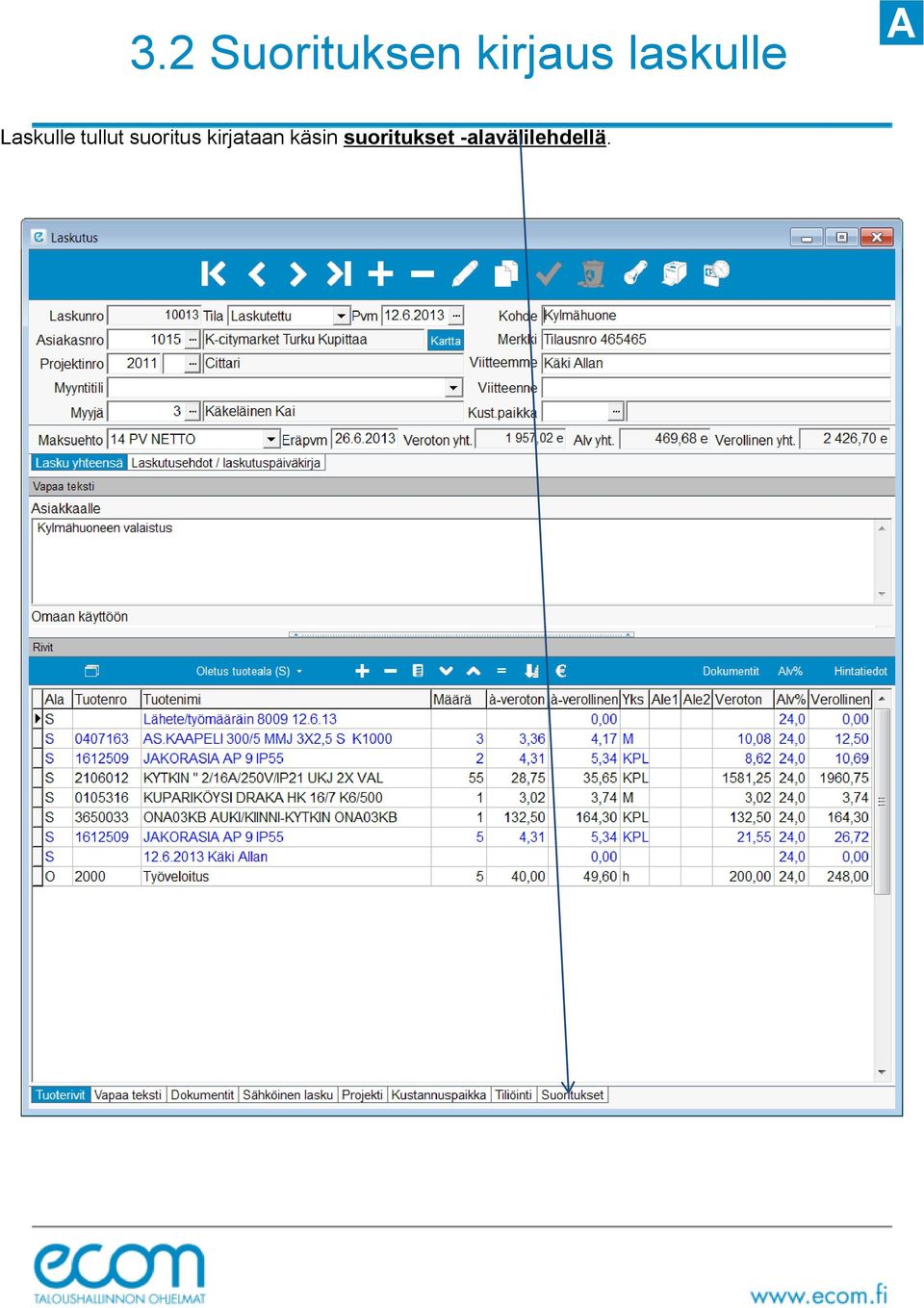This screenshot has height=1308, width=924.
Task: Click the product number 0407163 cell
Action: pyautogui.click(x=105, y=739)
